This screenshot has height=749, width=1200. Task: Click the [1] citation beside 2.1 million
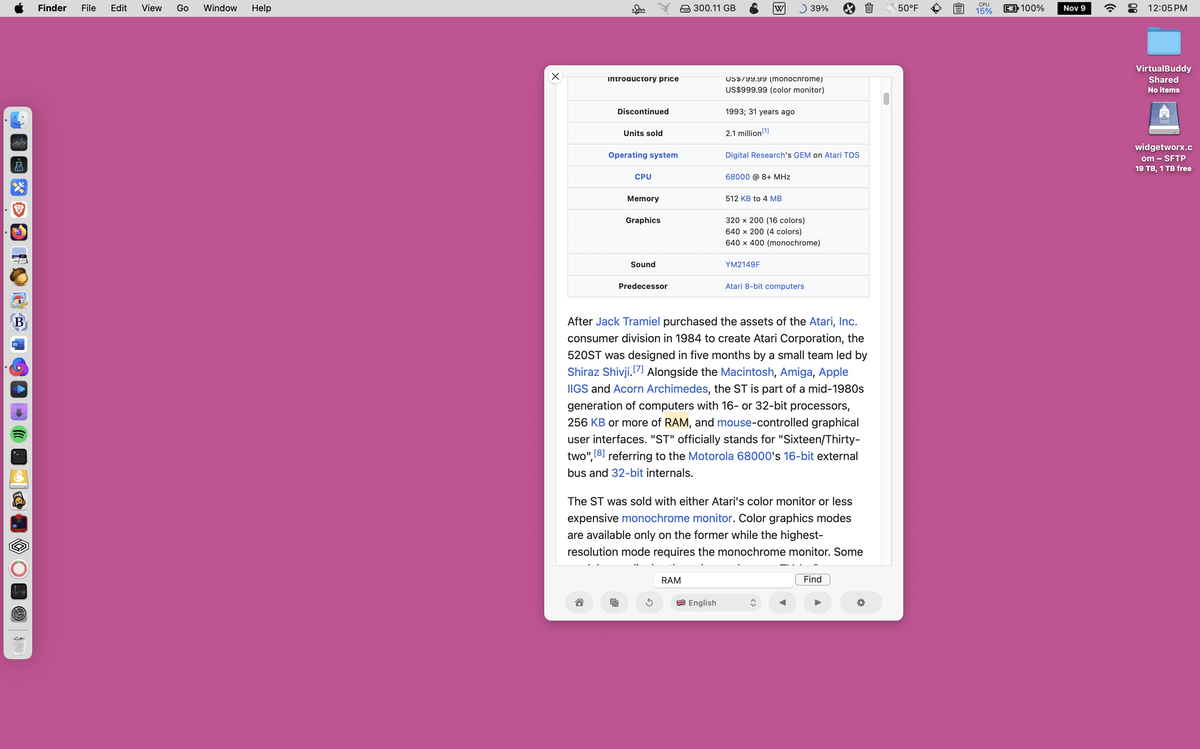[x=765, y=131]
